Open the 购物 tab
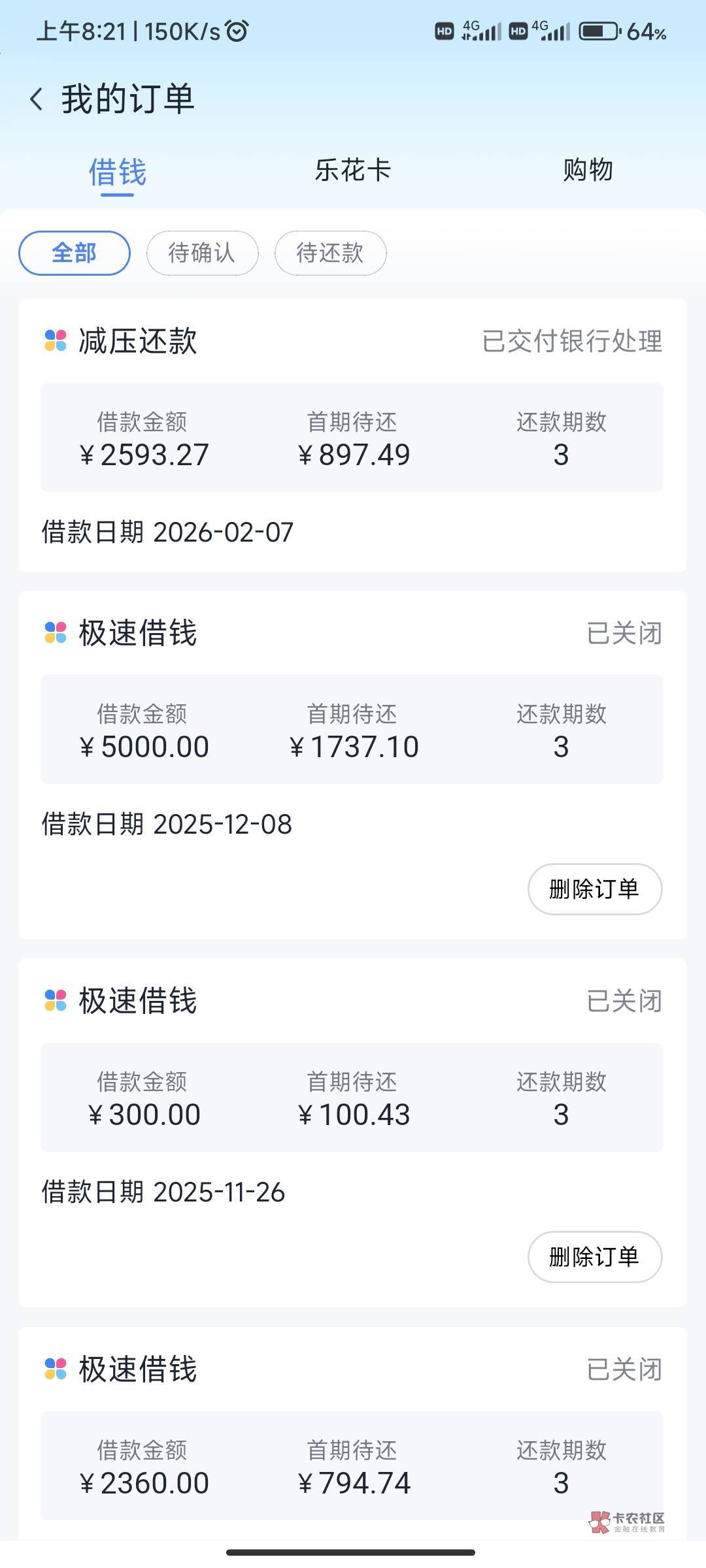 (x=588, y=171)
